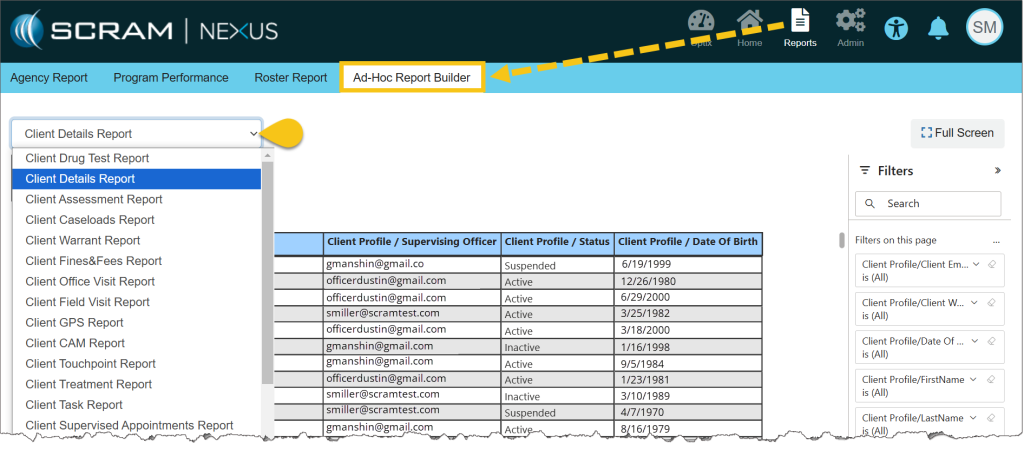Open the Optix dashboard gauge icon
The height and width of the screenshot is (450, 1024).
point(703,24)
